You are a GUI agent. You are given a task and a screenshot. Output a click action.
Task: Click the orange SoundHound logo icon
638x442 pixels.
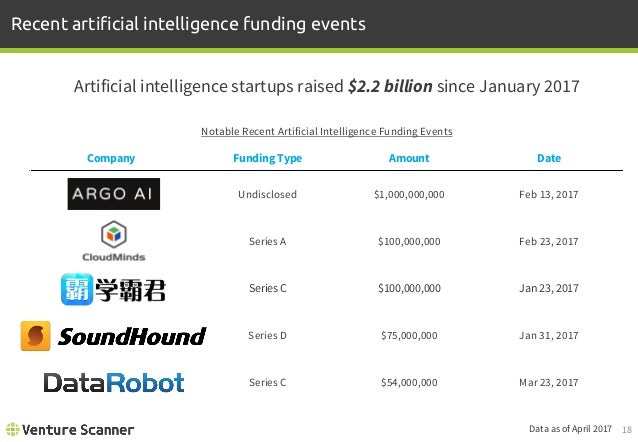click(37, 336)
